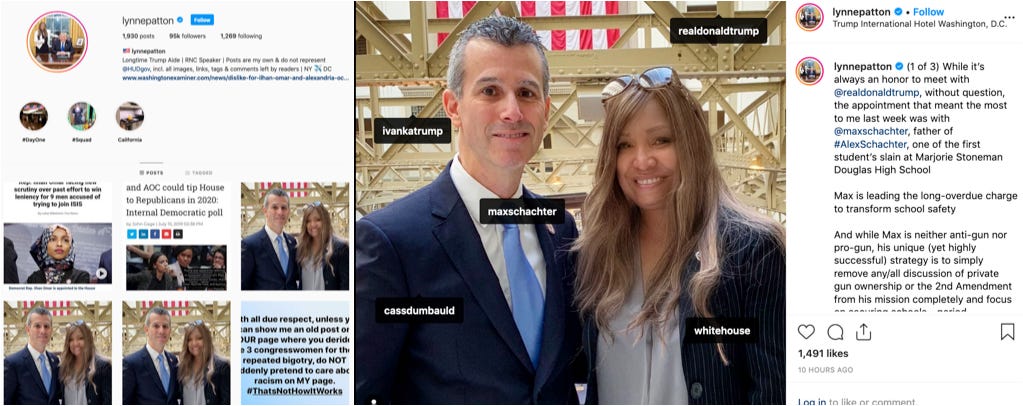Switch to the Tagged tab
This screenshot has height=406, width=1023.
pyautogui.click(x=200, y=173)
